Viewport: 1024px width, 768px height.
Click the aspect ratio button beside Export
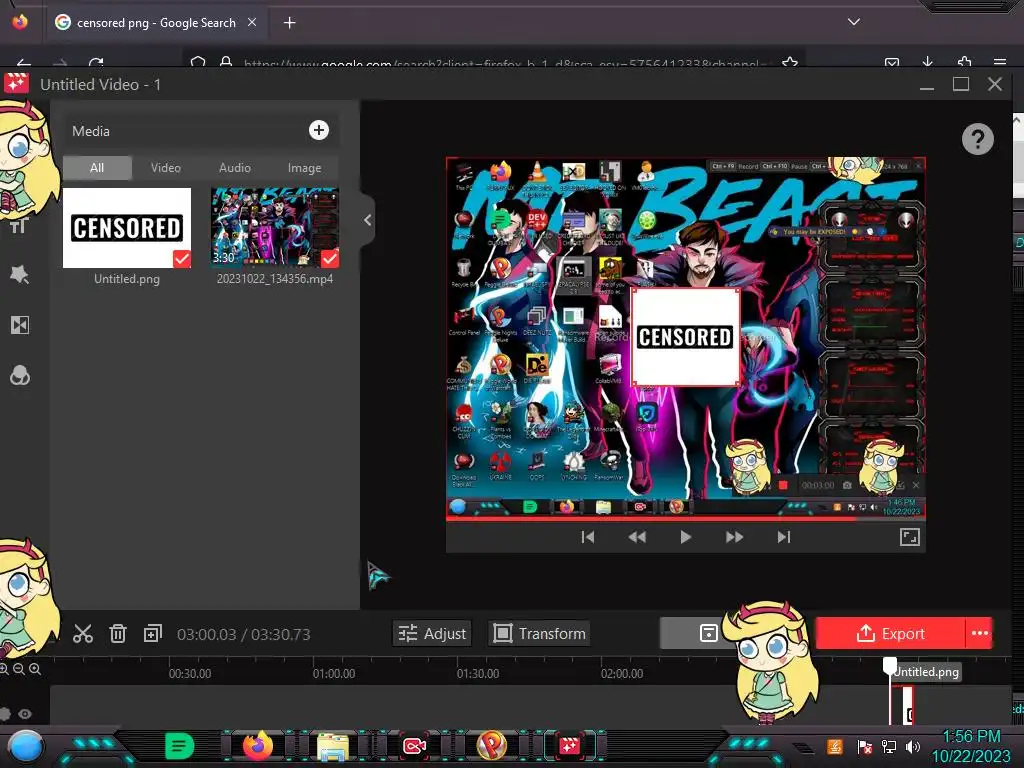pyautogui.click(x=709, y=633)
